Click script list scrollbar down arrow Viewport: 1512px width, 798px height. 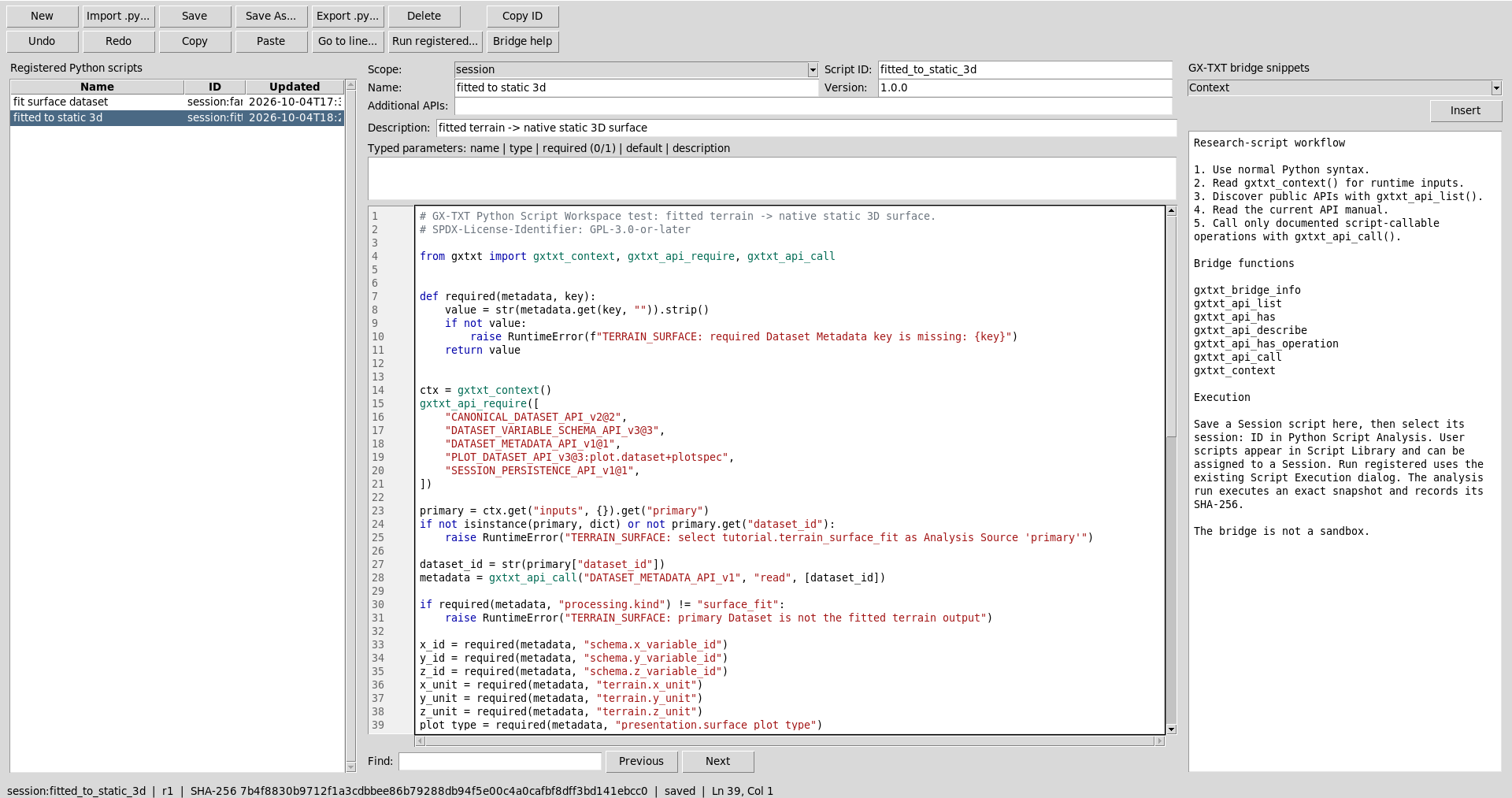pos(351,767)
